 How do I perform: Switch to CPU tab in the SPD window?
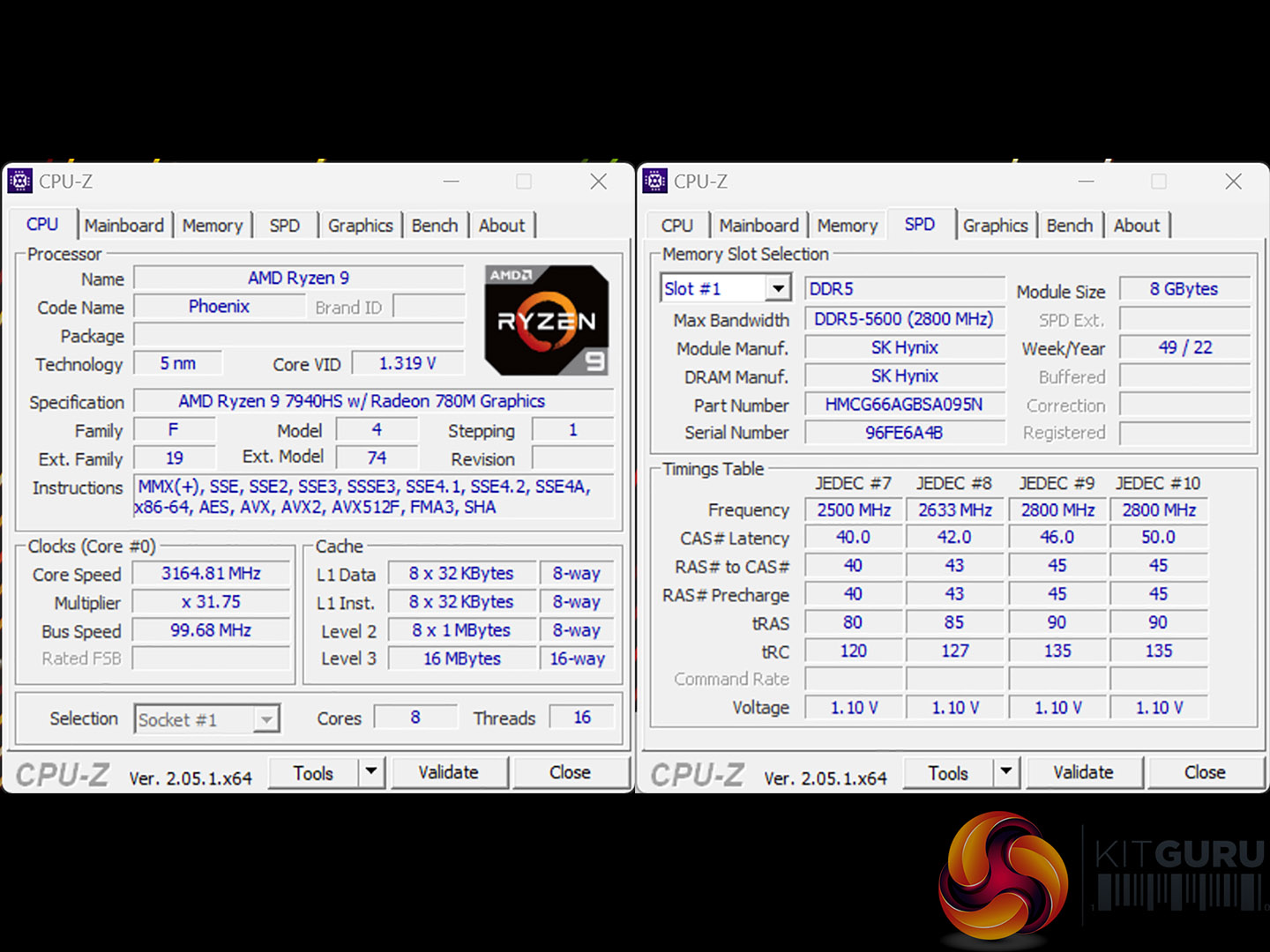pyautogui.click(x=677, y=226)
